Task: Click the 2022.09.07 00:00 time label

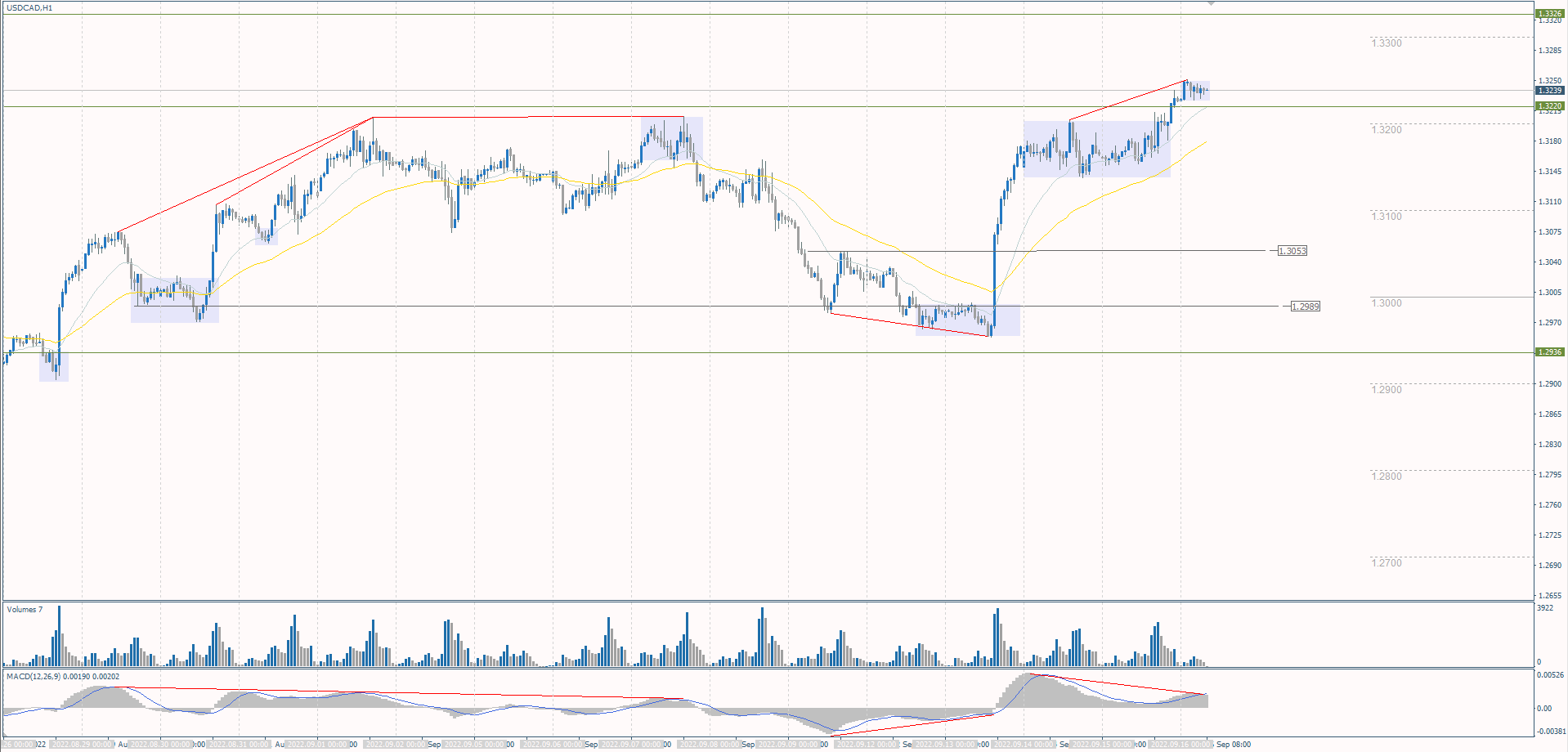Action: click(631, 745)
